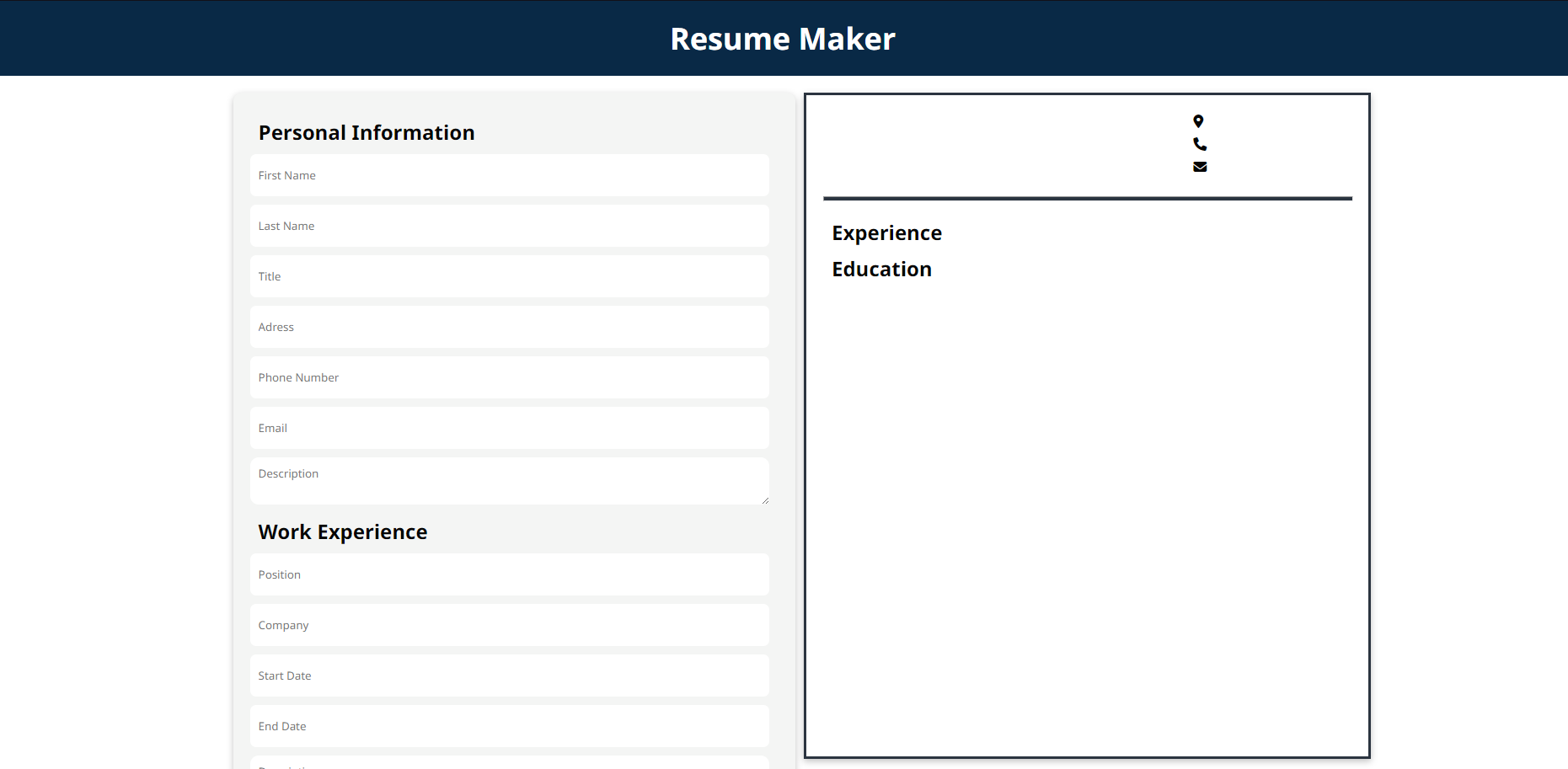Select the Adress input field
This screenshot has width=1568, height=769.
point(509,327)
